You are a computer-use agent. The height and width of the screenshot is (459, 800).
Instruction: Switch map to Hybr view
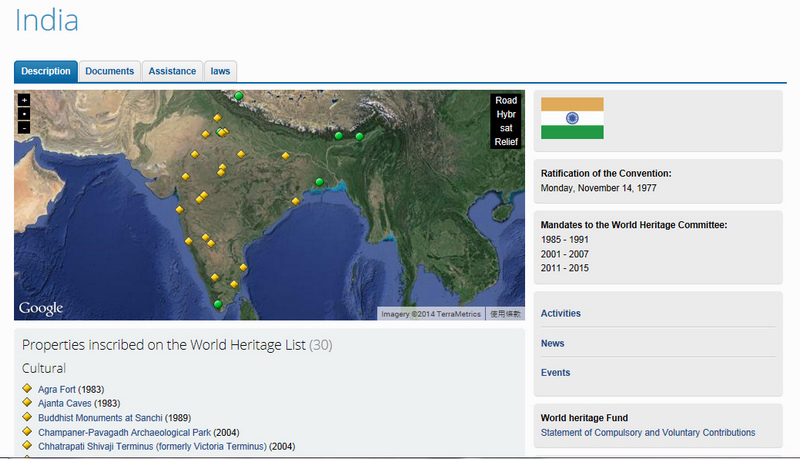506,114
